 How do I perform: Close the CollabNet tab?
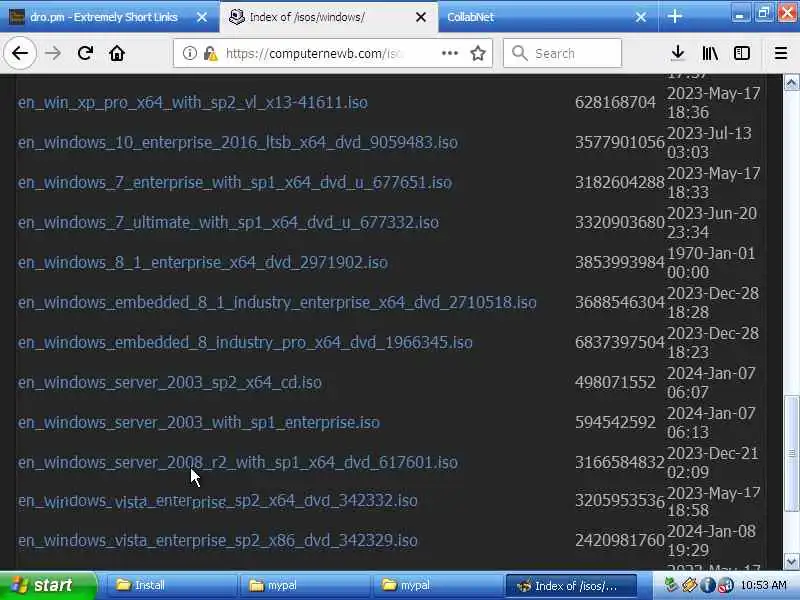(x=641, y=17)
